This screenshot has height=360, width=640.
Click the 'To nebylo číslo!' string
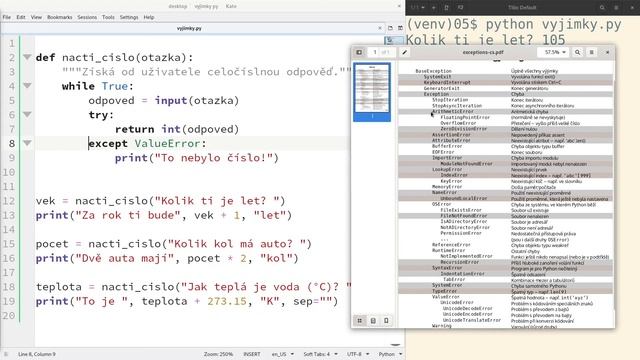coord(213,158)
